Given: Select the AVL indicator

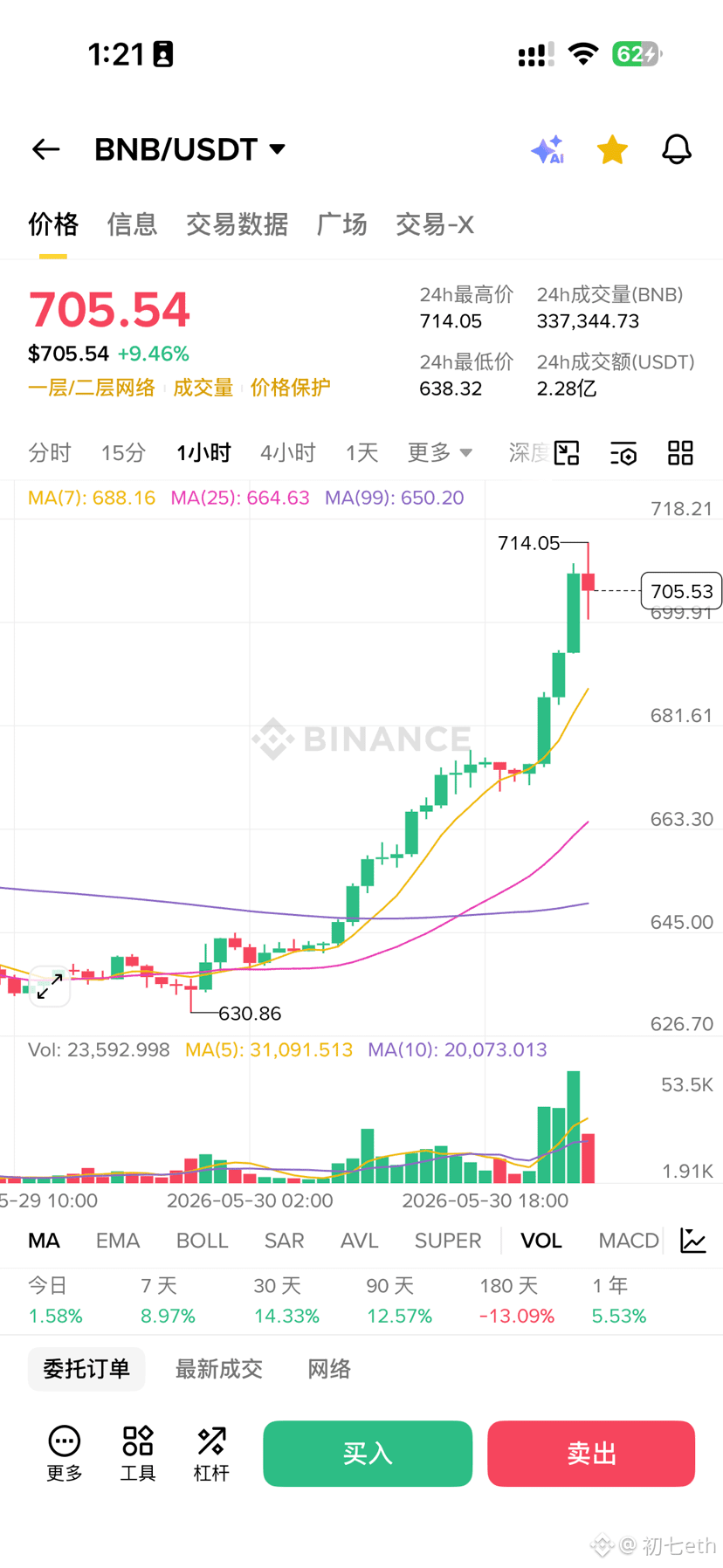Looking at the screenshot, I should point(359,1241).
